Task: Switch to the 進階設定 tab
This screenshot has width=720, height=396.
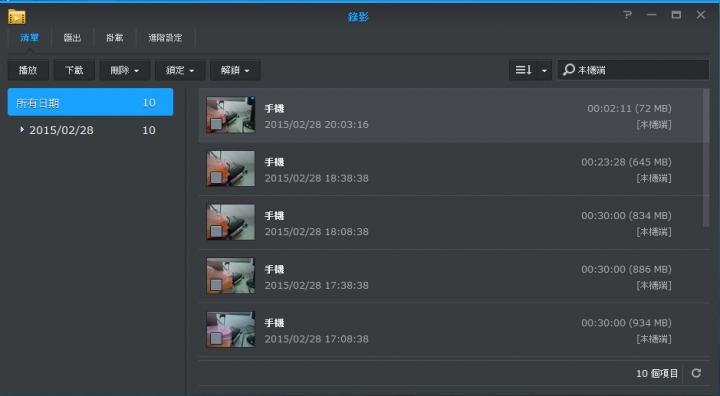Action: point(165,38)
